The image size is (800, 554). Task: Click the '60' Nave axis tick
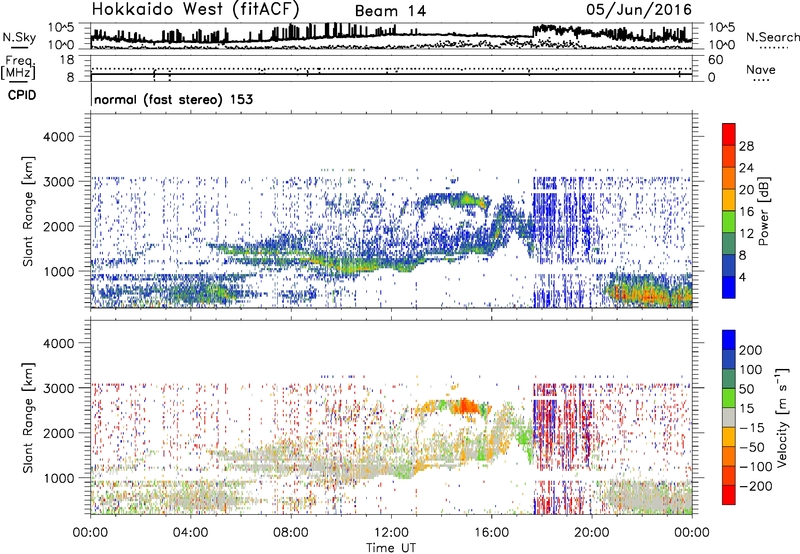715,60
